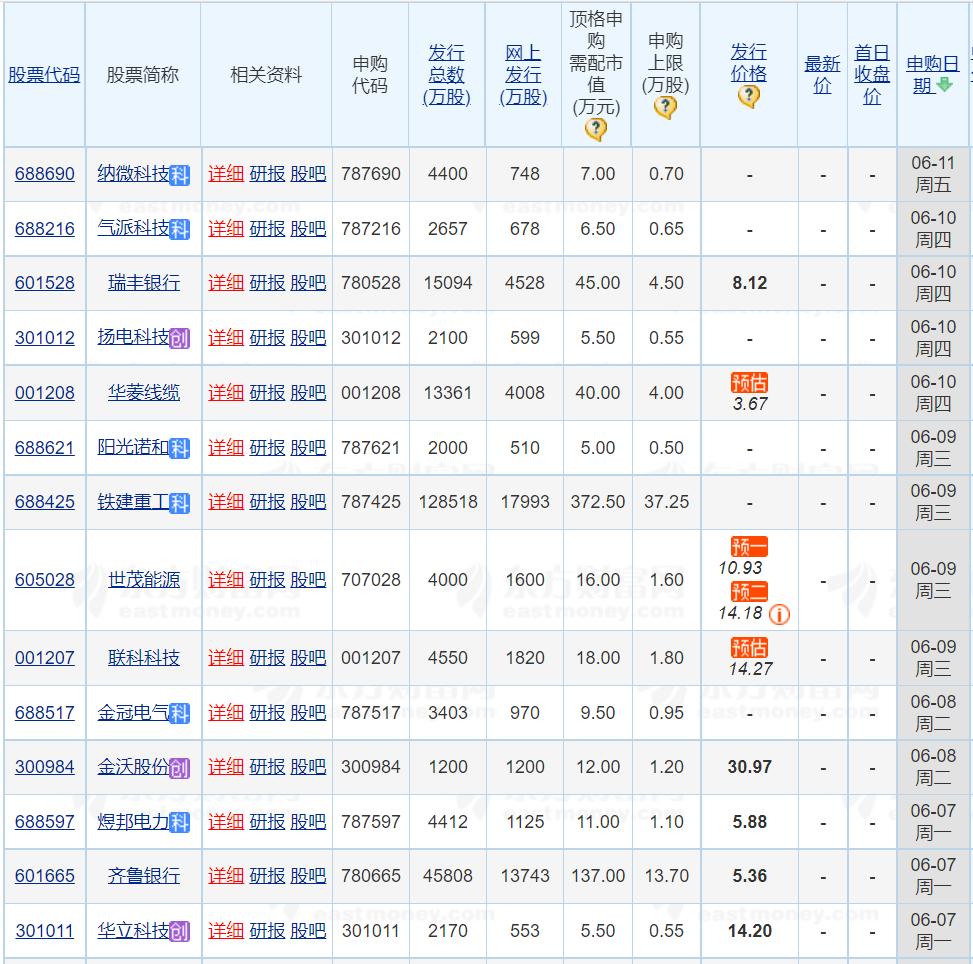
Task: Open stock code link 688621
Action: pyautogui.click(x=45, y=448)
